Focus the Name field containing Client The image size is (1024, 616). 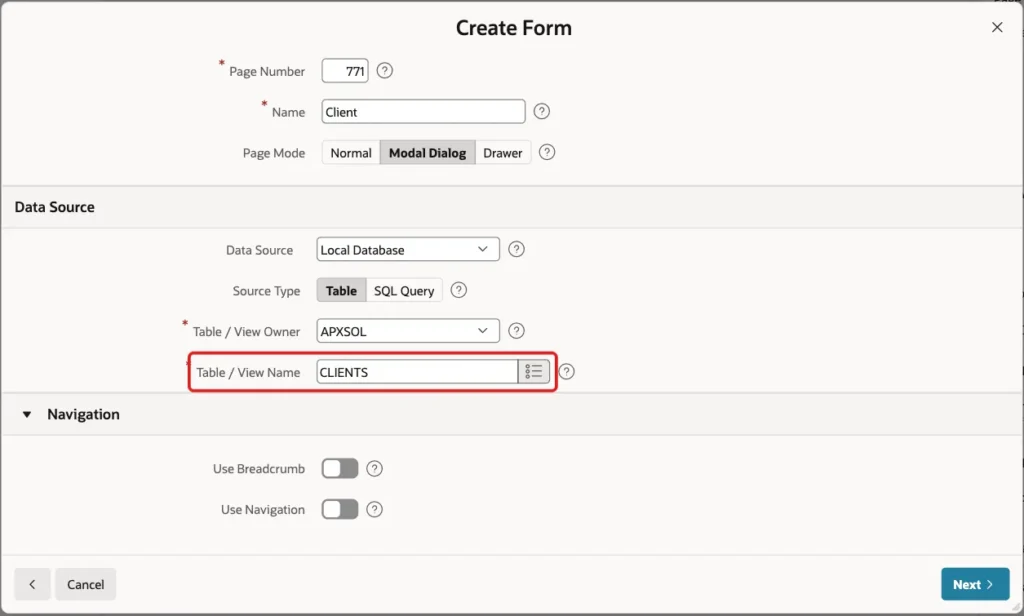point(423,112)
